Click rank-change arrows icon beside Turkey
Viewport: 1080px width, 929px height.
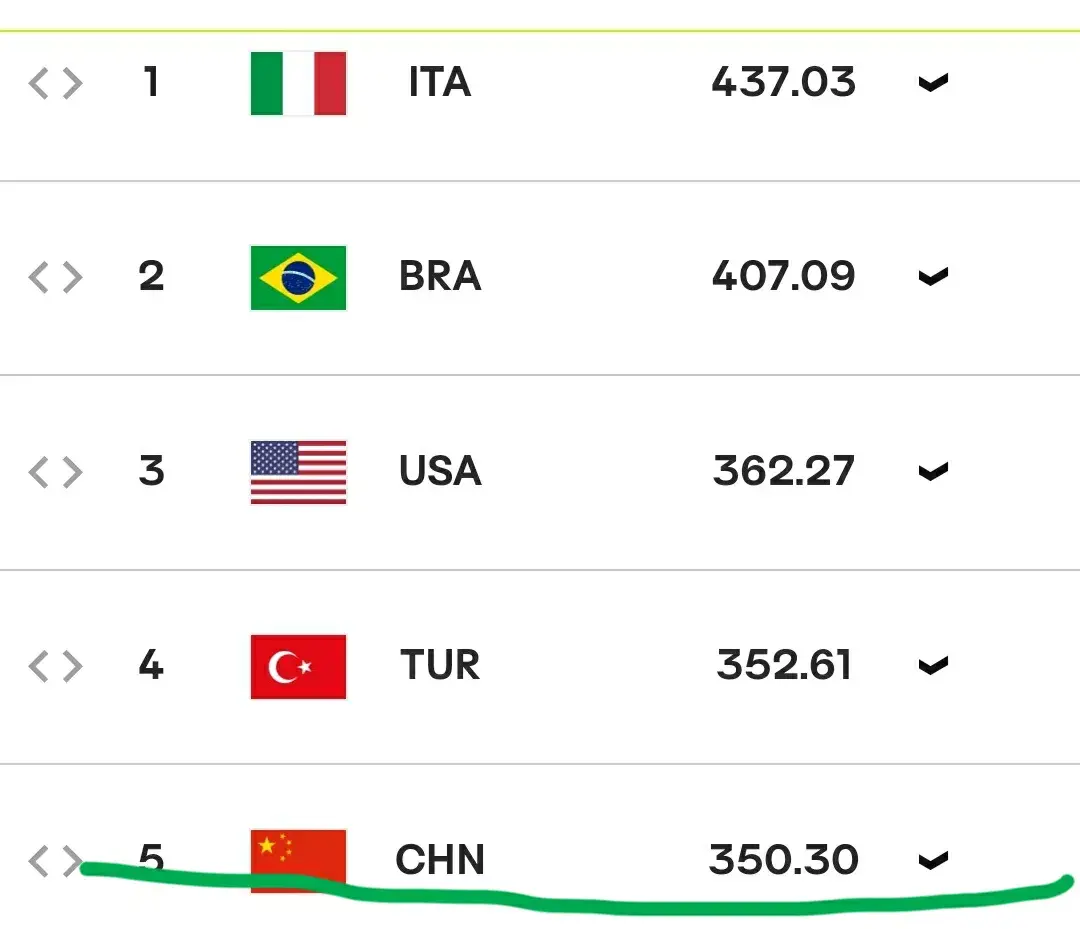(x=56, y=667)
